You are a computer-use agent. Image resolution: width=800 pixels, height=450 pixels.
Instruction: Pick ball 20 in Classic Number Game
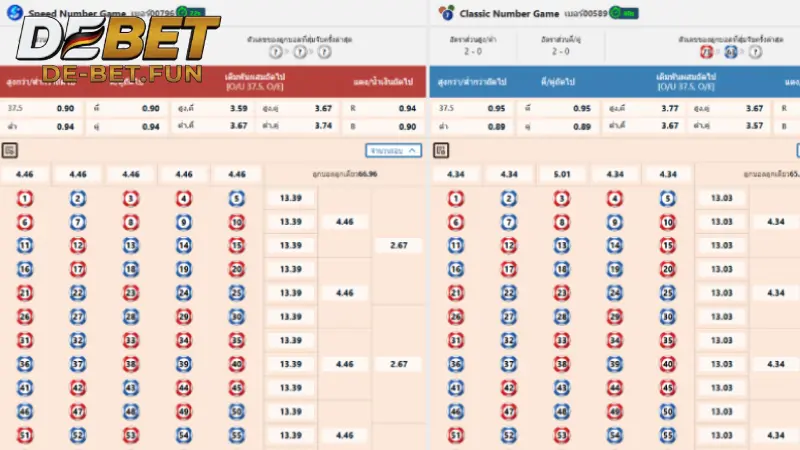point(668,269)
